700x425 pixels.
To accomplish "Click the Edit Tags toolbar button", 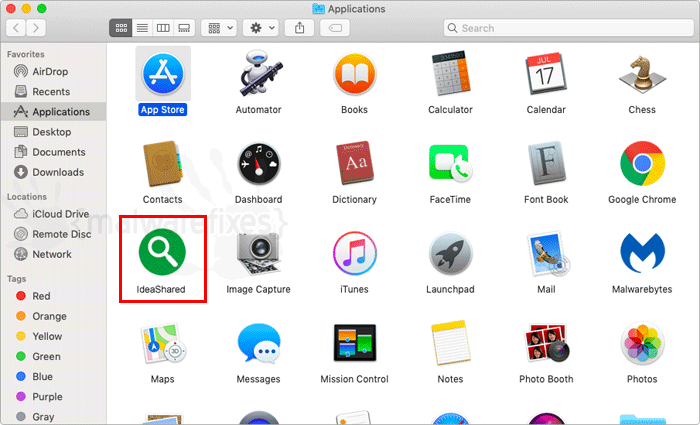I will [335, 28].
